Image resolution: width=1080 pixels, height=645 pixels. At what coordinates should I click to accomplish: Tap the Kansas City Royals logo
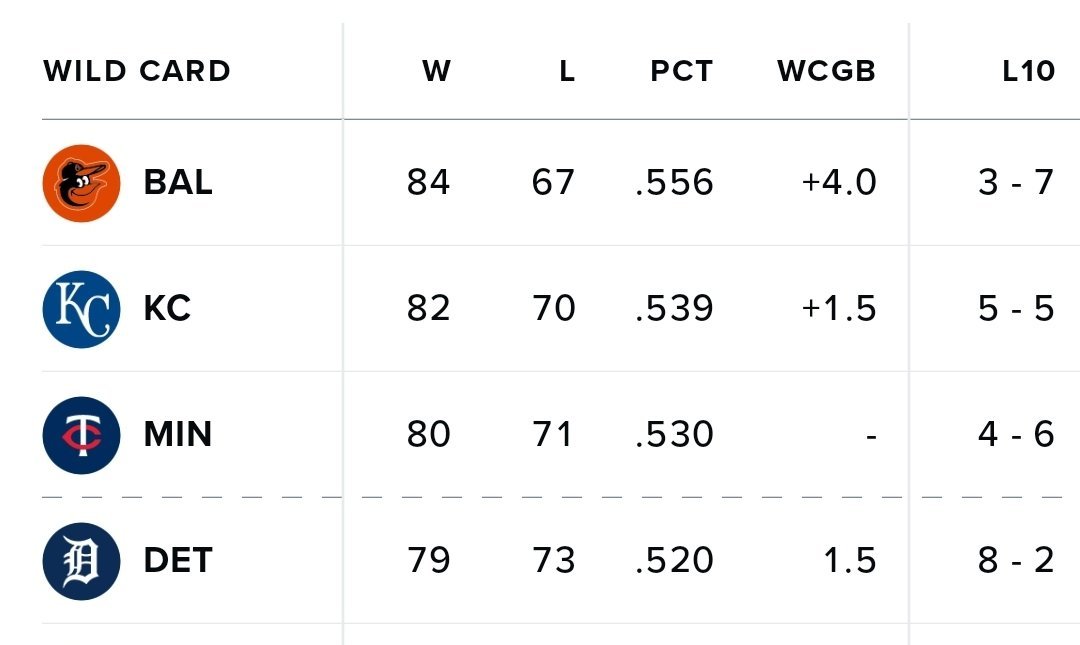pyautogui.click(x=81, y=309)
